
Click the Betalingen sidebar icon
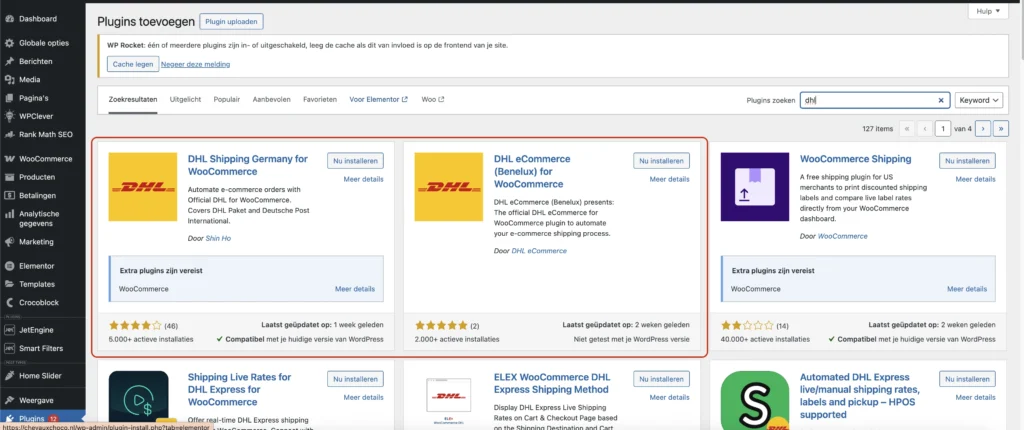click(9, 195)
